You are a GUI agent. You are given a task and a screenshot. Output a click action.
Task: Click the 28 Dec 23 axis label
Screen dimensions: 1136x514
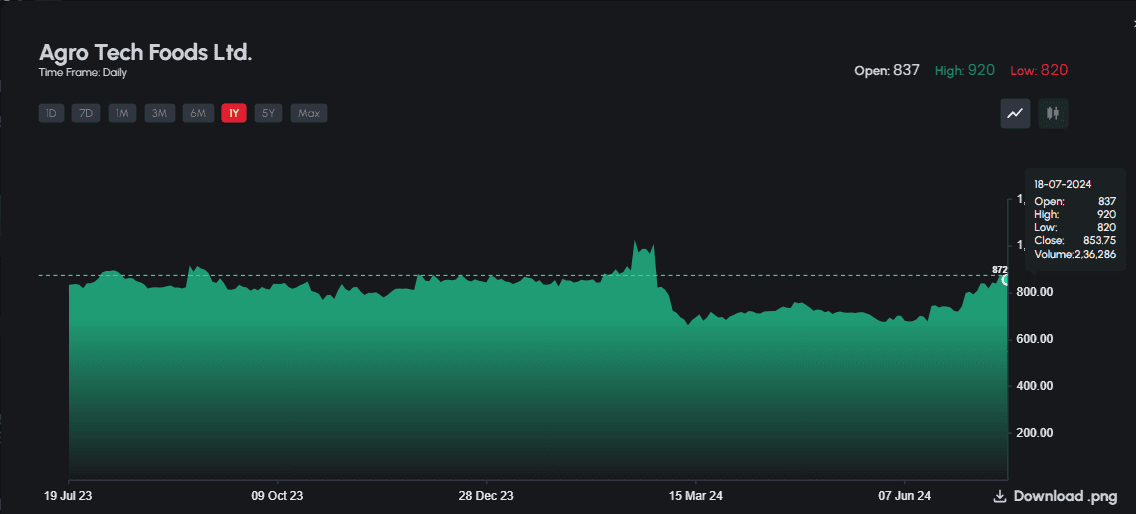pos(486,496)
